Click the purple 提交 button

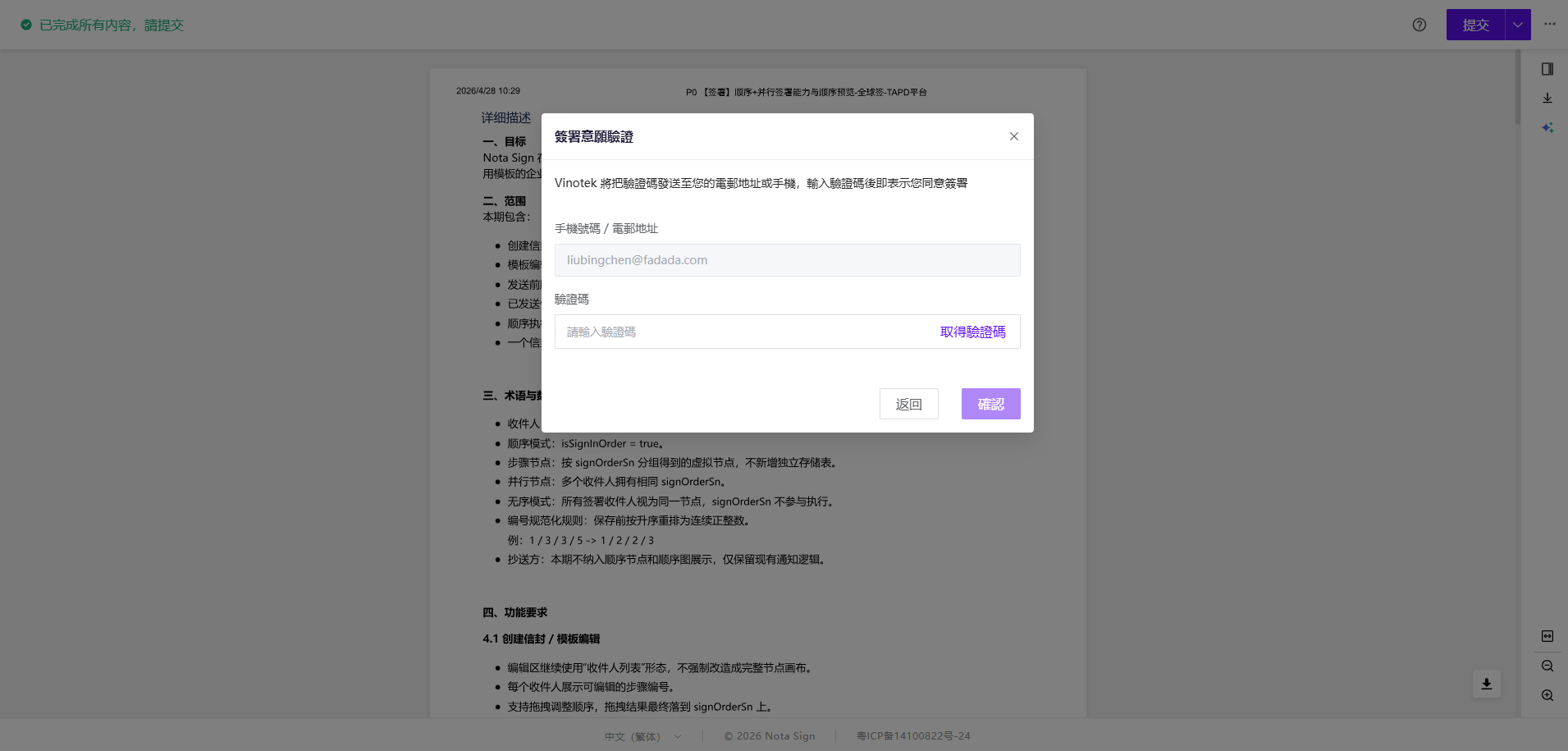pos(1475,25)
